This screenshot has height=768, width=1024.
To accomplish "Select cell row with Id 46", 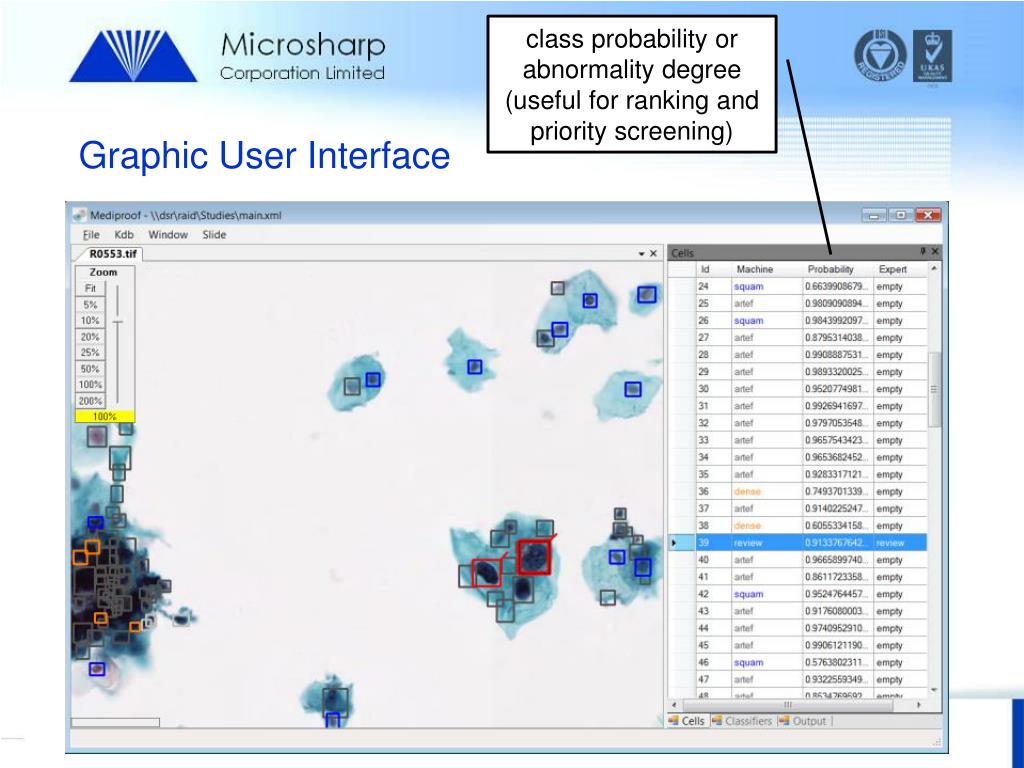I will 797,662.
